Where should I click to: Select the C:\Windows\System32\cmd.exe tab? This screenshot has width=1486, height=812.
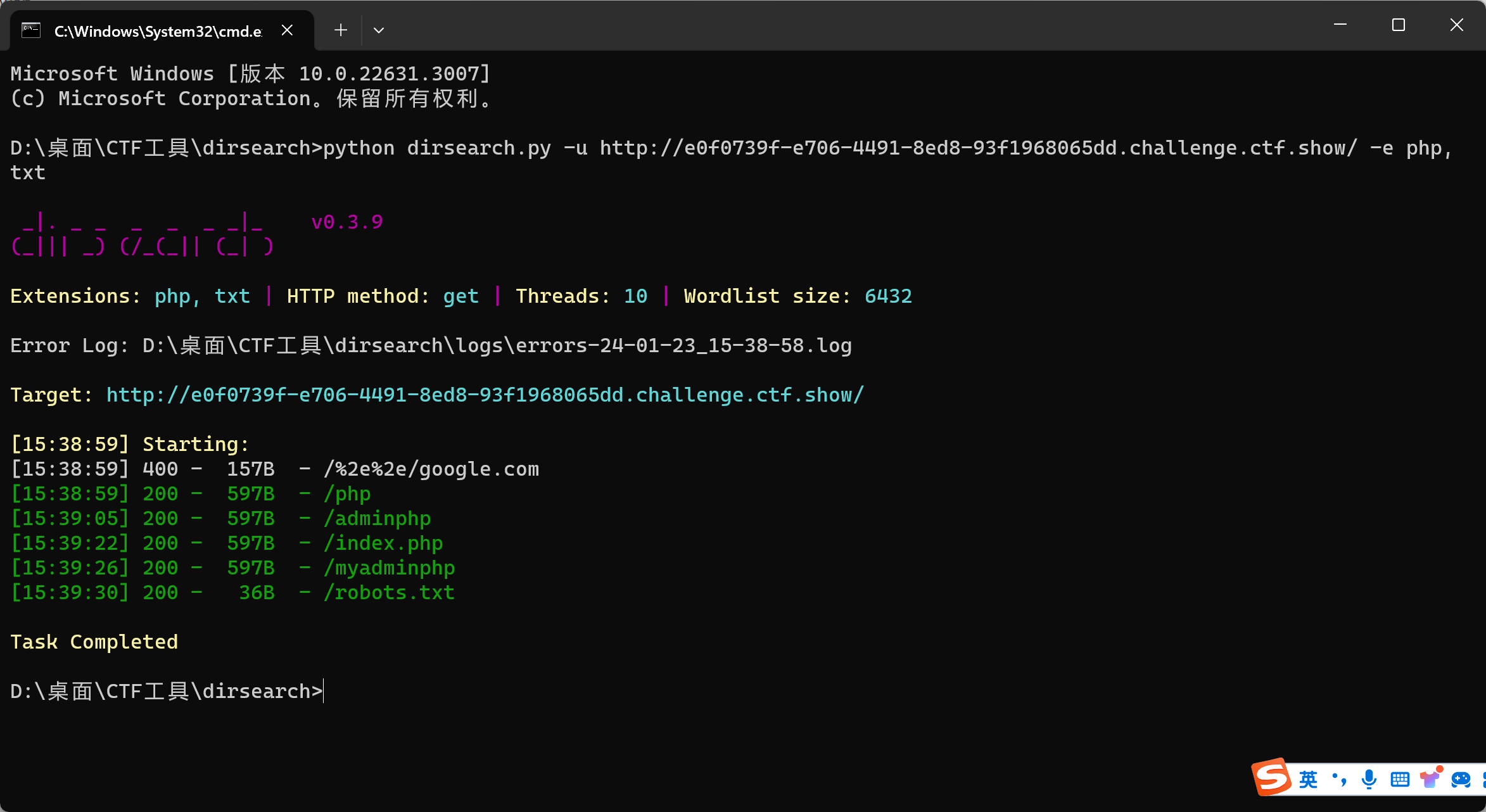tap(158, 31)
